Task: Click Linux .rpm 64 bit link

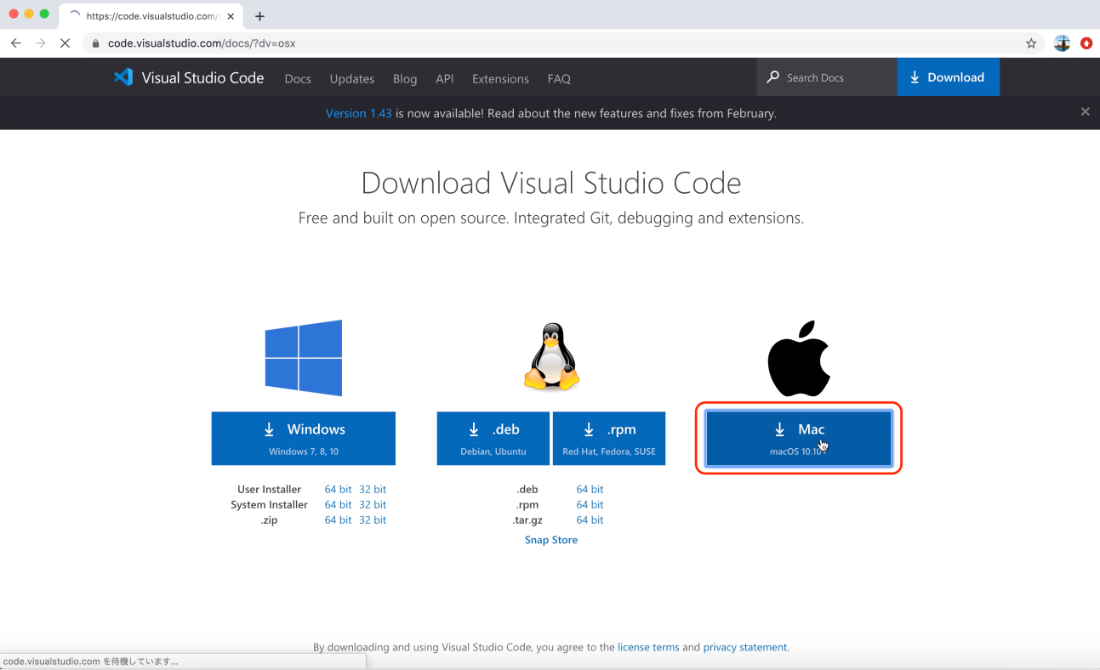Action: (589, 504)
